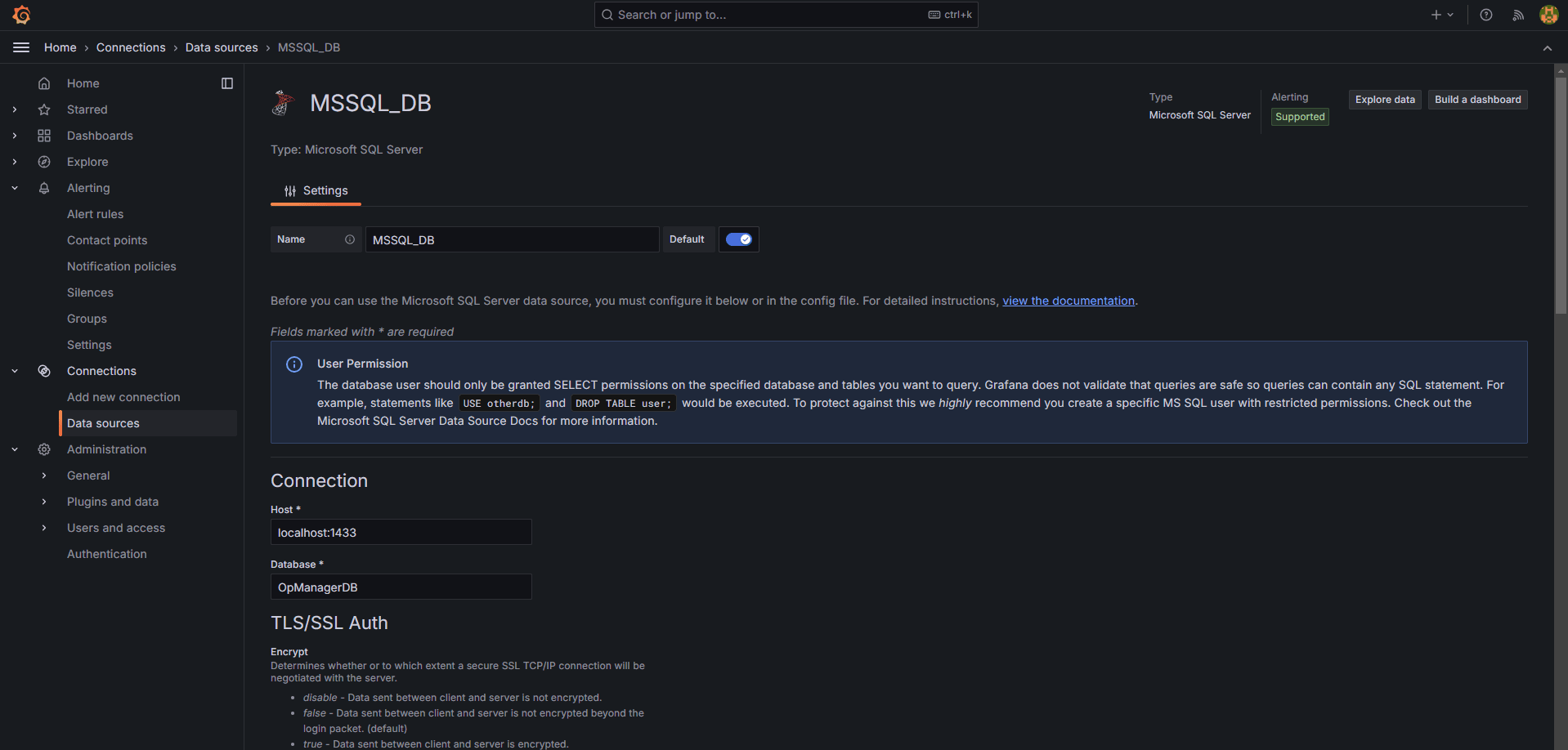This screenshot has width=1568, height=750.
Task: Open Notification policies in sidebar
Action: (x=122, y=266)
